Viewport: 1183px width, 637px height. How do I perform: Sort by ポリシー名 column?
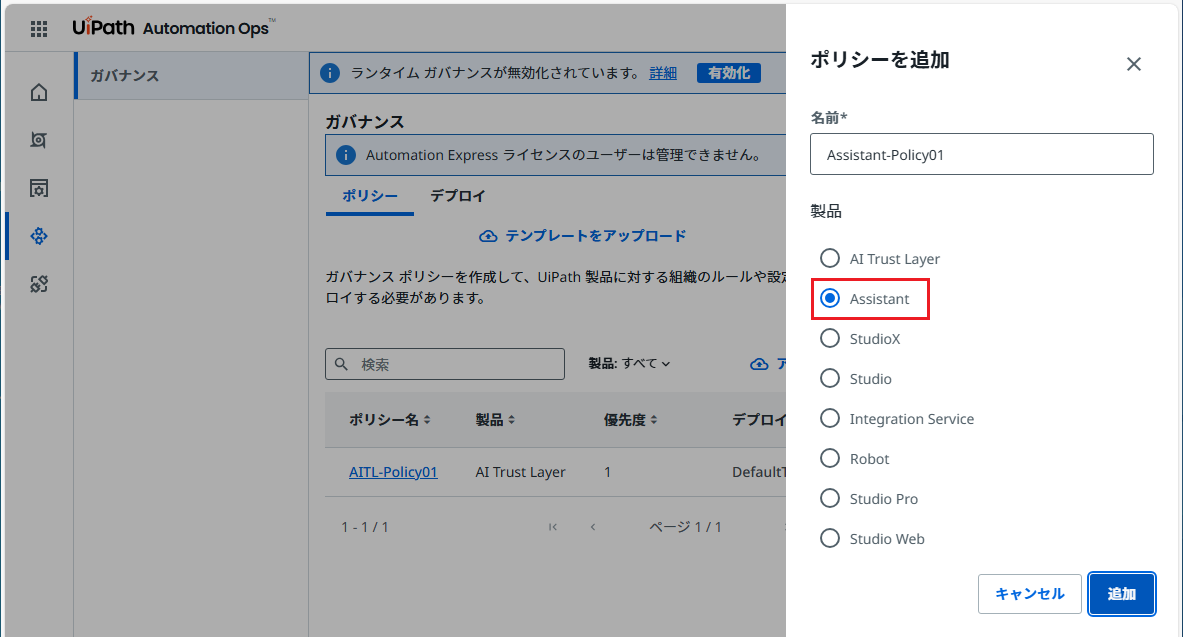pyautogui.click(x=389, y=420)
